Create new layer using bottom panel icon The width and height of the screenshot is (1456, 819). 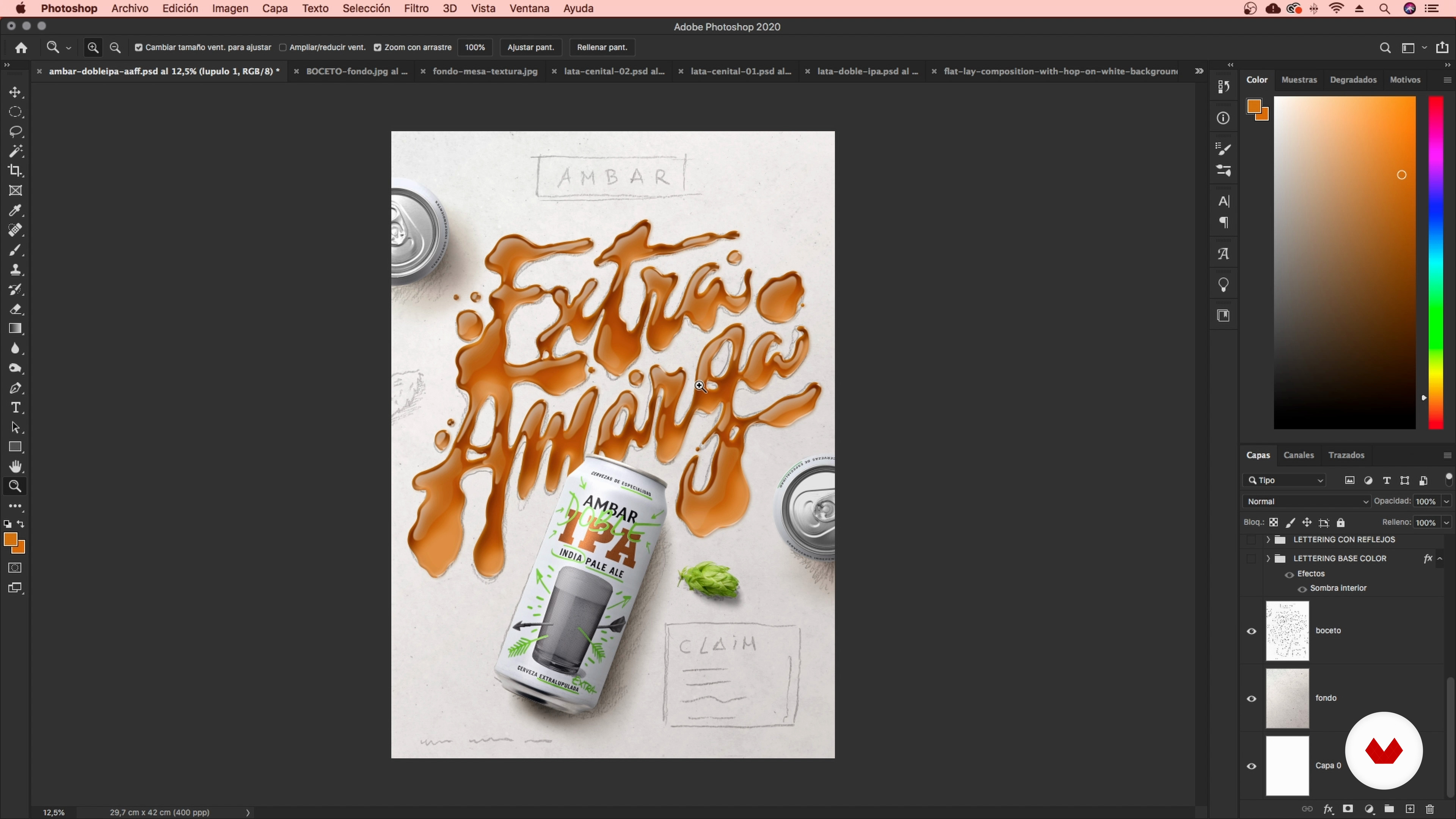click(1410, 809)
